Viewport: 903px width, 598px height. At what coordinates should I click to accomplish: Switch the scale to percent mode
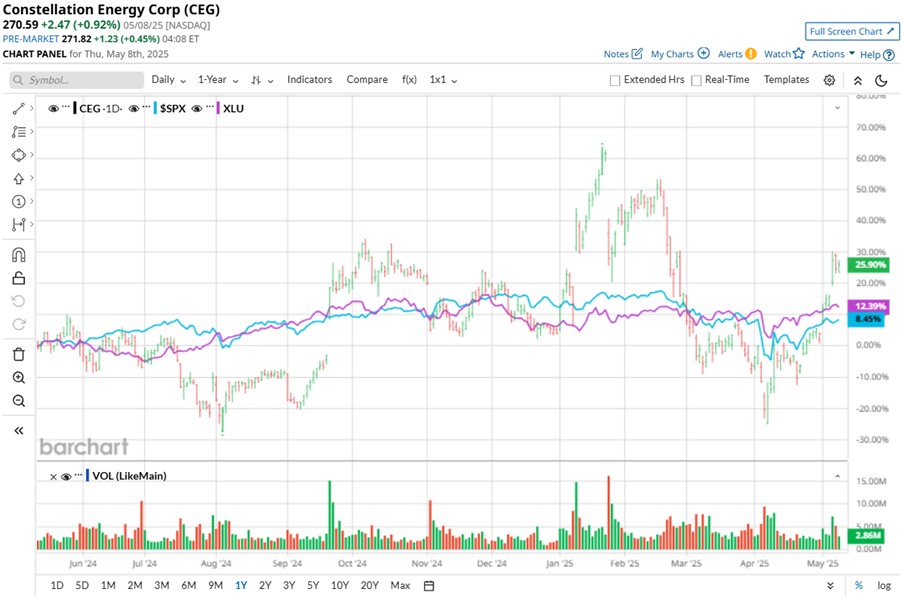859,585
